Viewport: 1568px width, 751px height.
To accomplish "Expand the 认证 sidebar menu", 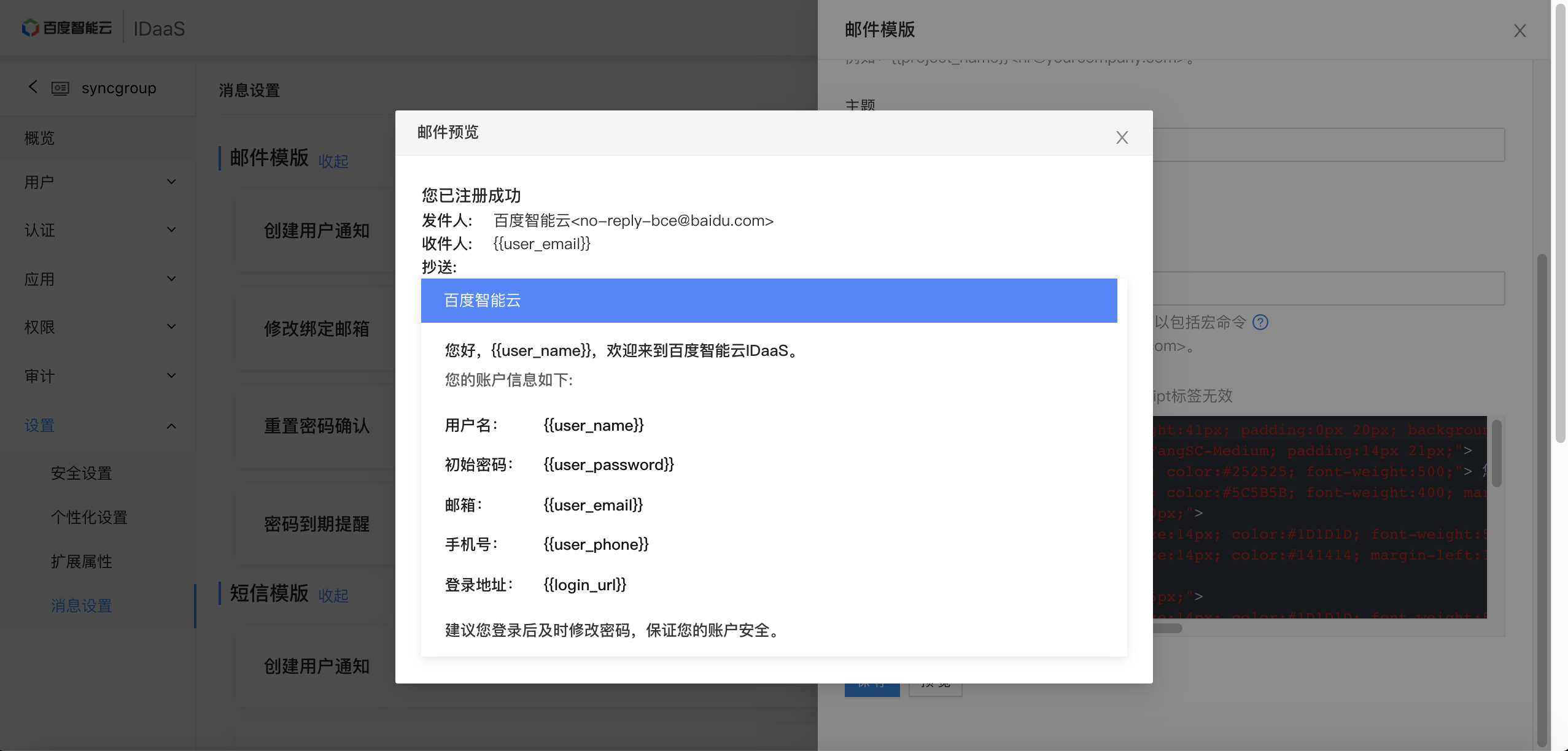I will tap(98, 230).
